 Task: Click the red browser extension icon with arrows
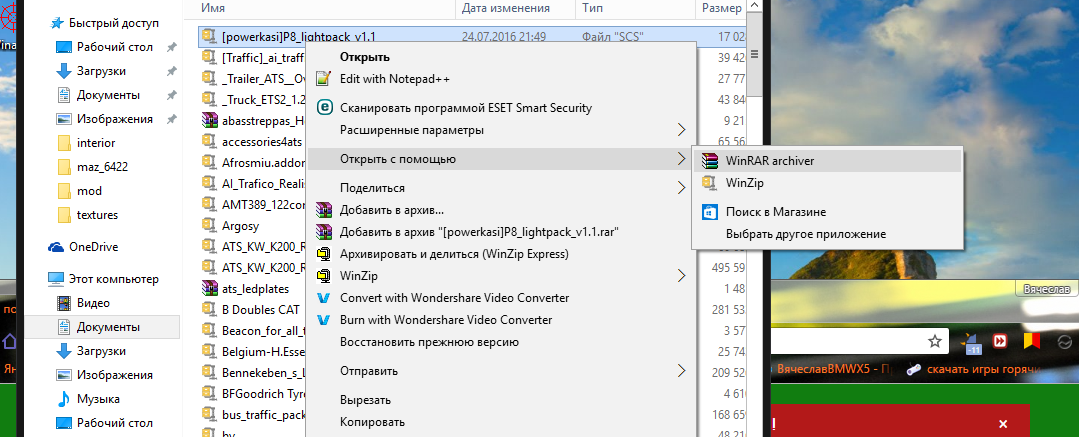pos(1000,341)
